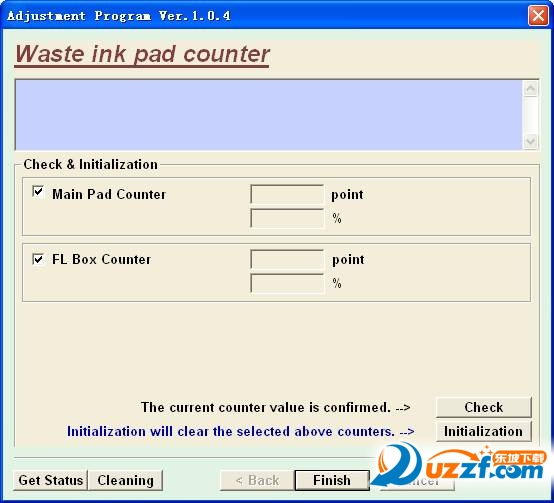Click the Main Pad Counter point field
The image size is (554, 503).
(x=287, y=194)
